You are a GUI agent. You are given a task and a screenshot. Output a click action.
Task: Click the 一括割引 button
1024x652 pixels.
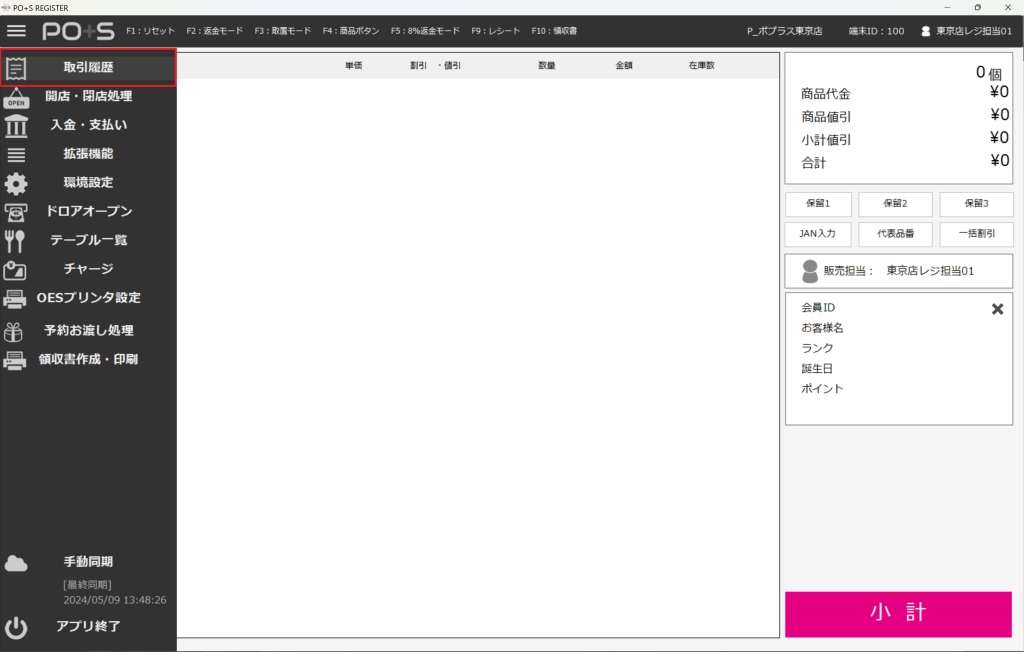click(x=976, y=234)
